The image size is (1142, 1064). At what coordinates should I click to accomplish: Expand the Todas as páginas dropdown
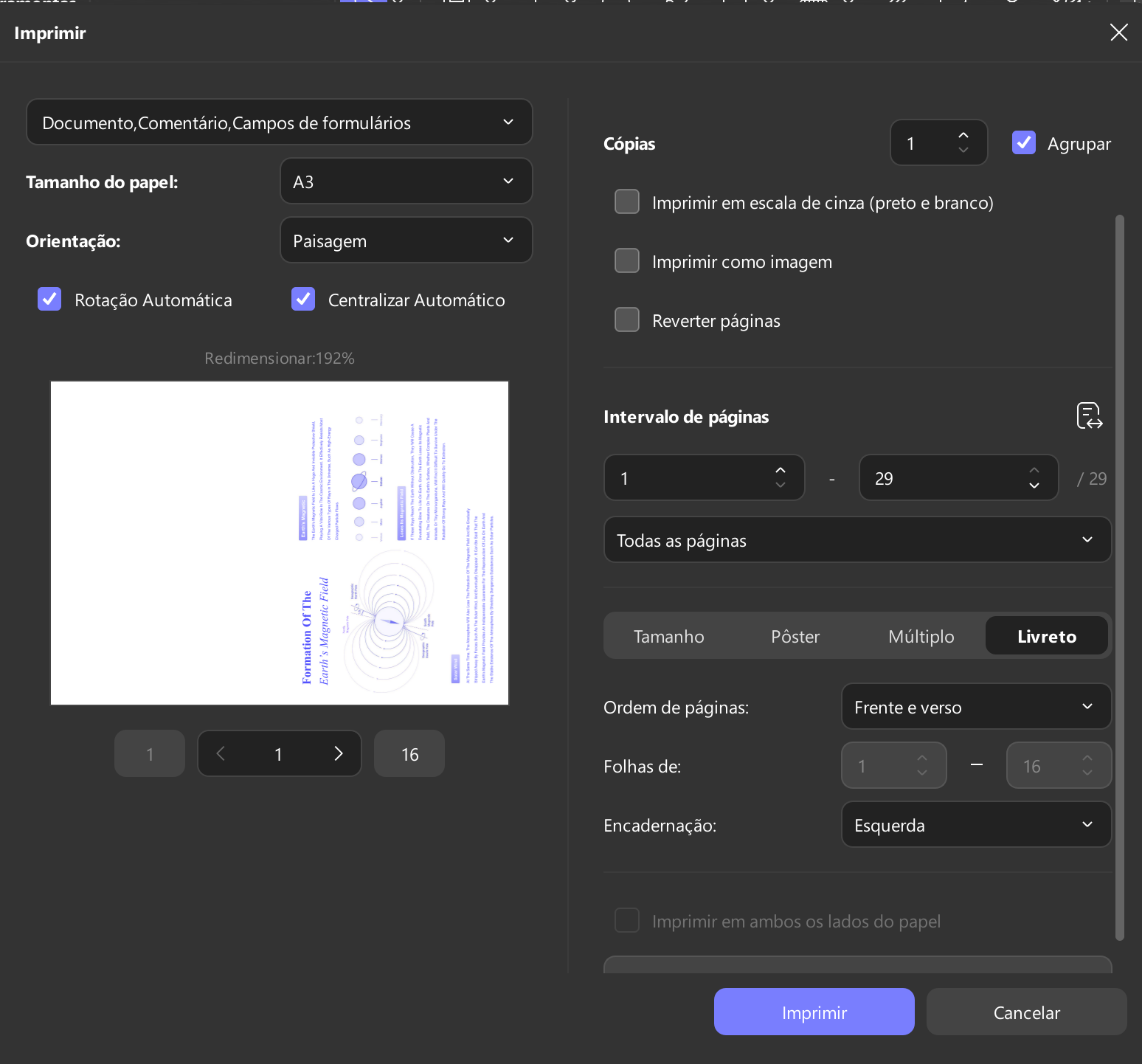click(x=858, y=539)
